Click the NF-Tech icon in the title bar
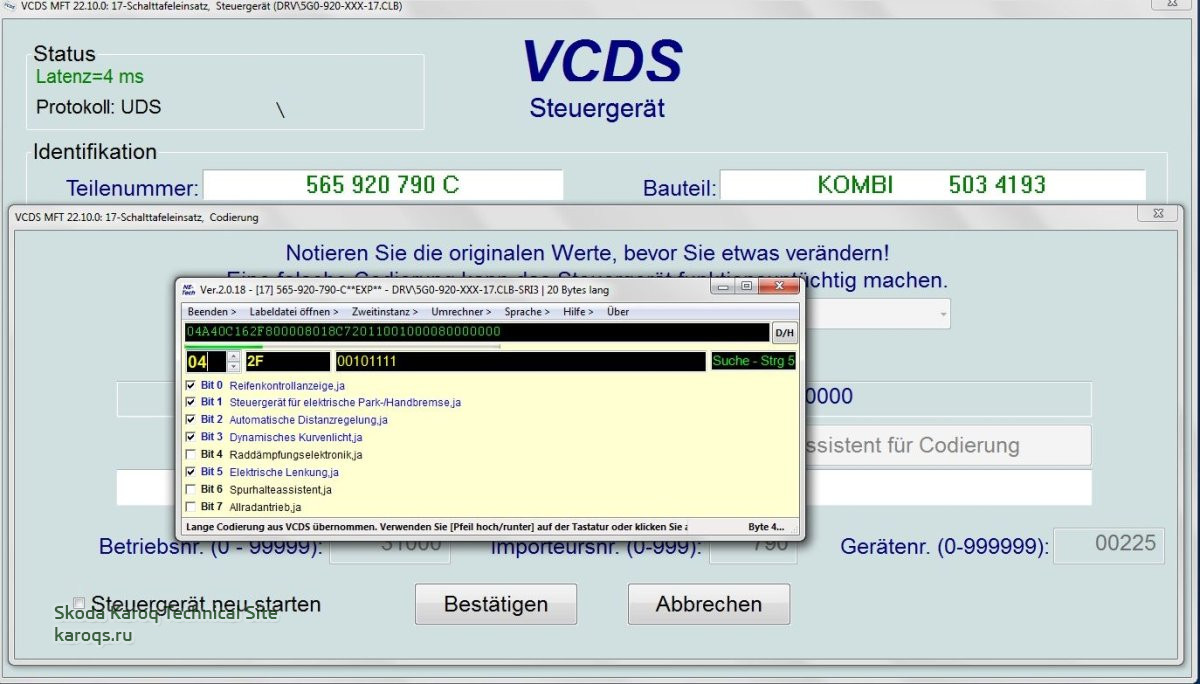 187,288
